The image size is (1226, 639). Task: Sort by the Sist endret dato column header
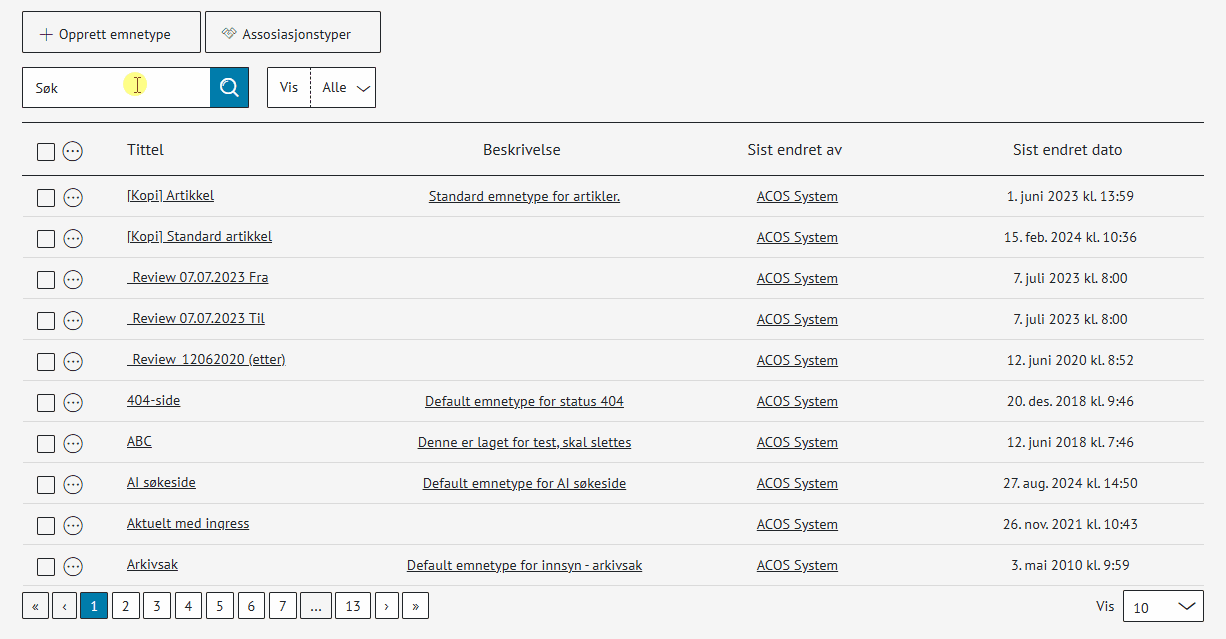click(x=1067, y=150)
